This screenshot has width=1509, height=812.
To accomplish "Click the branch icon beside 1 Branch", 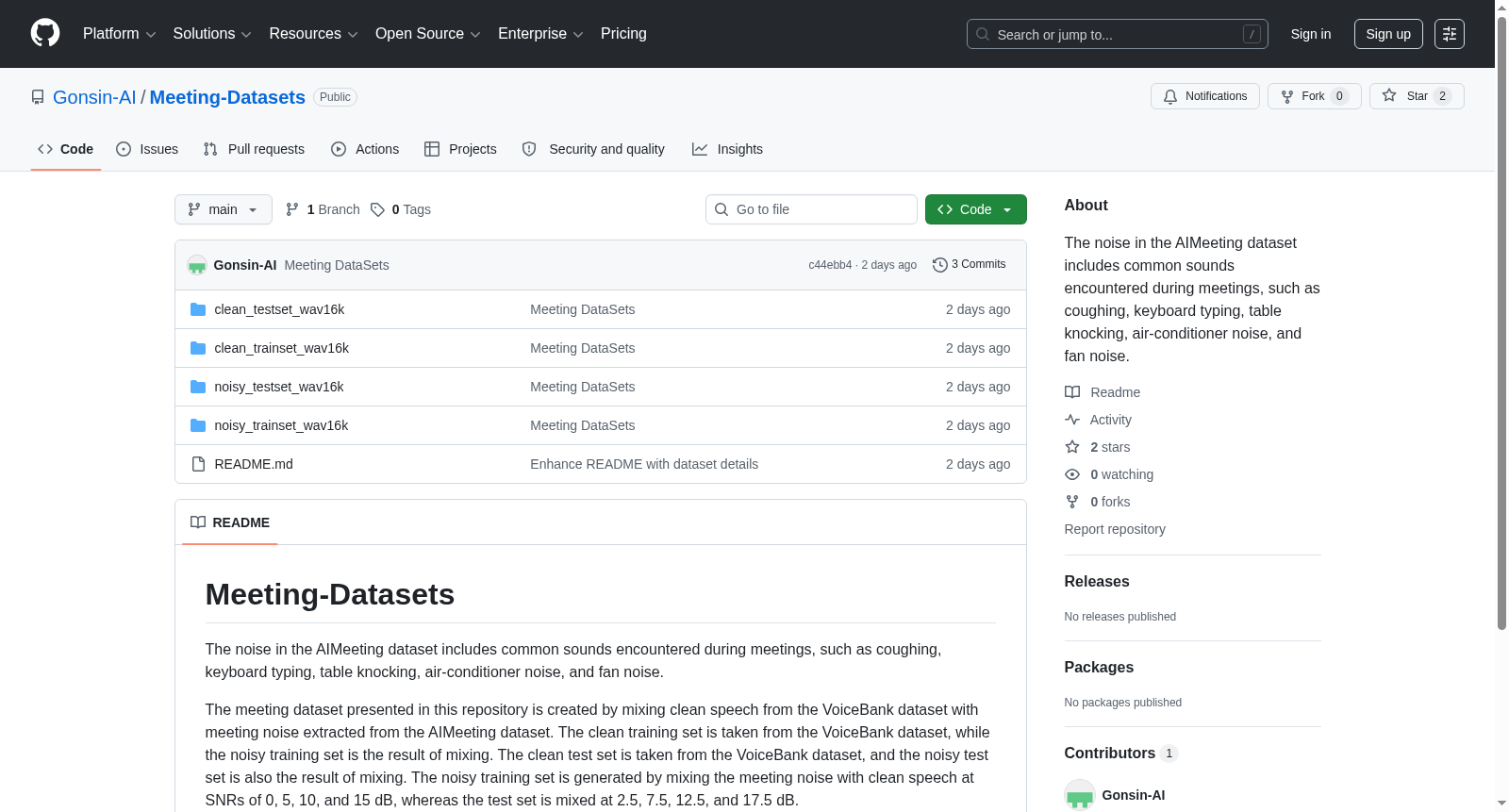I will (292, 209).
